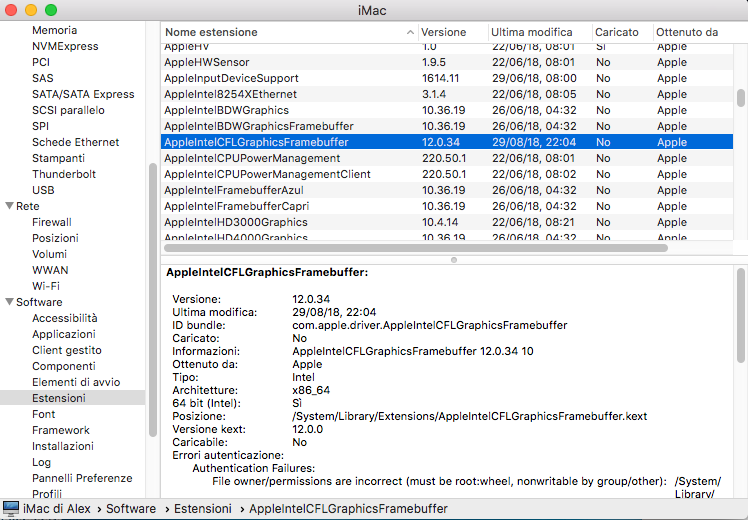Open Accessibilità under Software
This screenshot has width=748, height=520.
64,318
